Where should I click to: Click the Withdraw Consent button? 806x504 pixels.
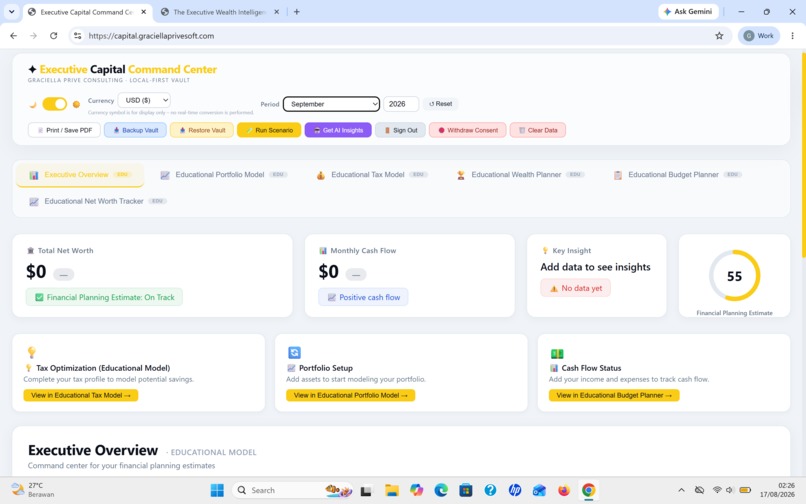(x=468, y=130)
